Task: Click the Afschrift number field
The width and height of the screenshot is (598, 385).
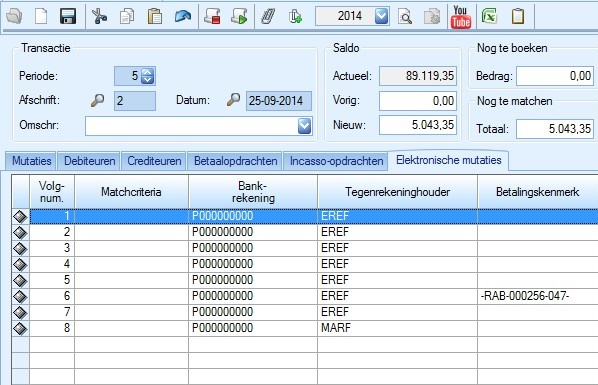Action: pyautogui.click(x=135, y=101)
